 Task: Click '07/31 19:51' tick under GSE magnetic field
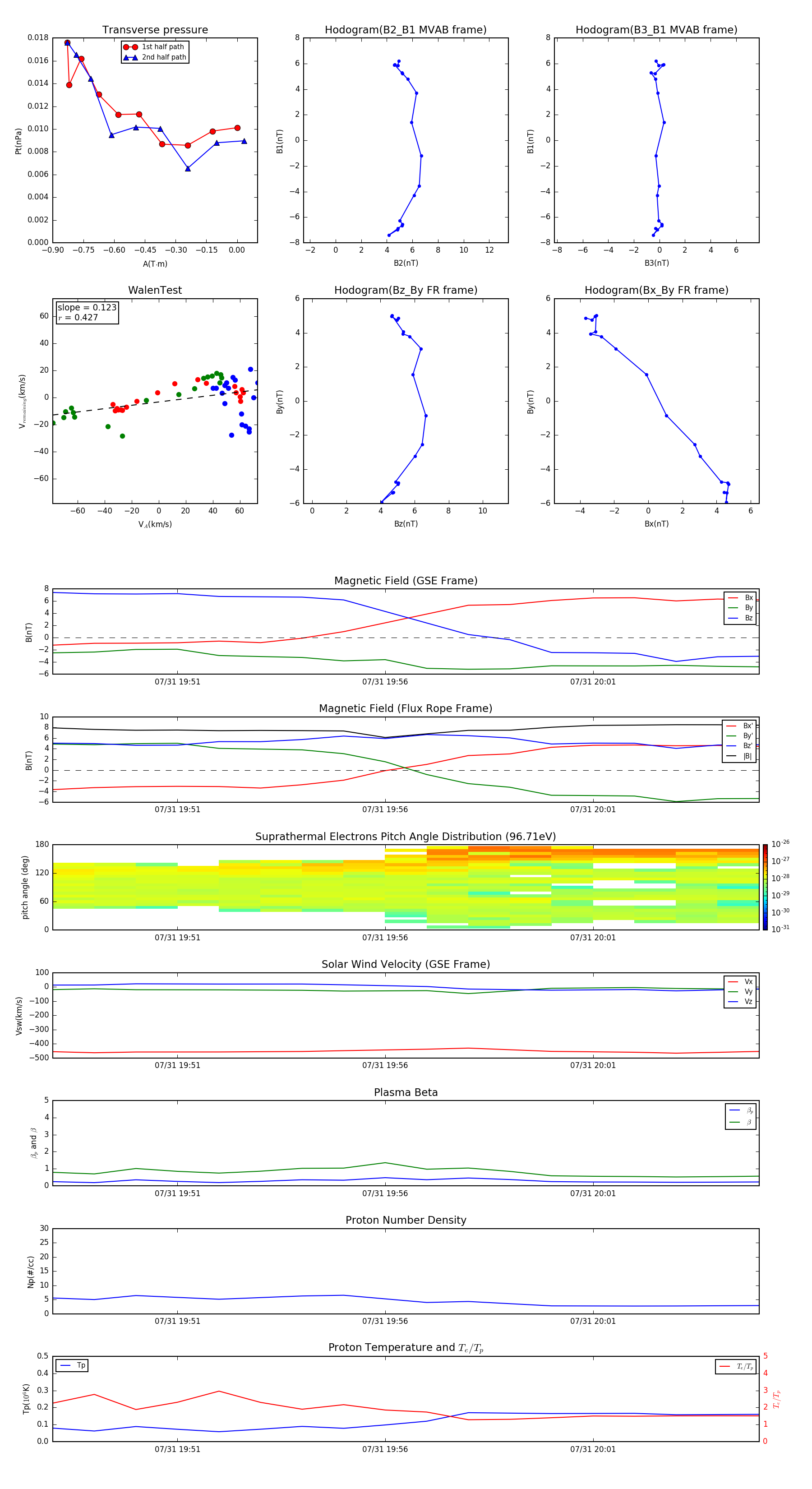(177, 681)
